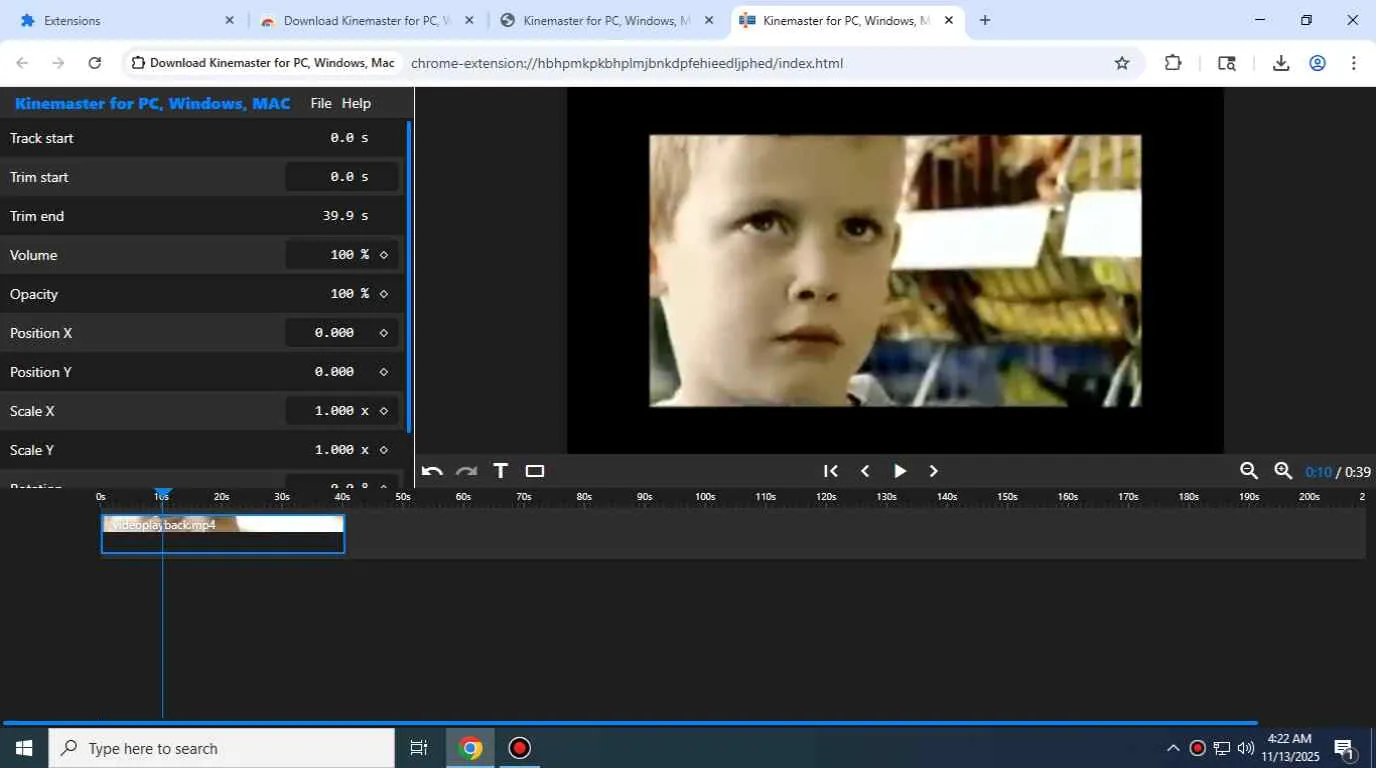Play the video preview
Image resolution: width=1376 pixels, height=768 pixels.
click(900, 471)
